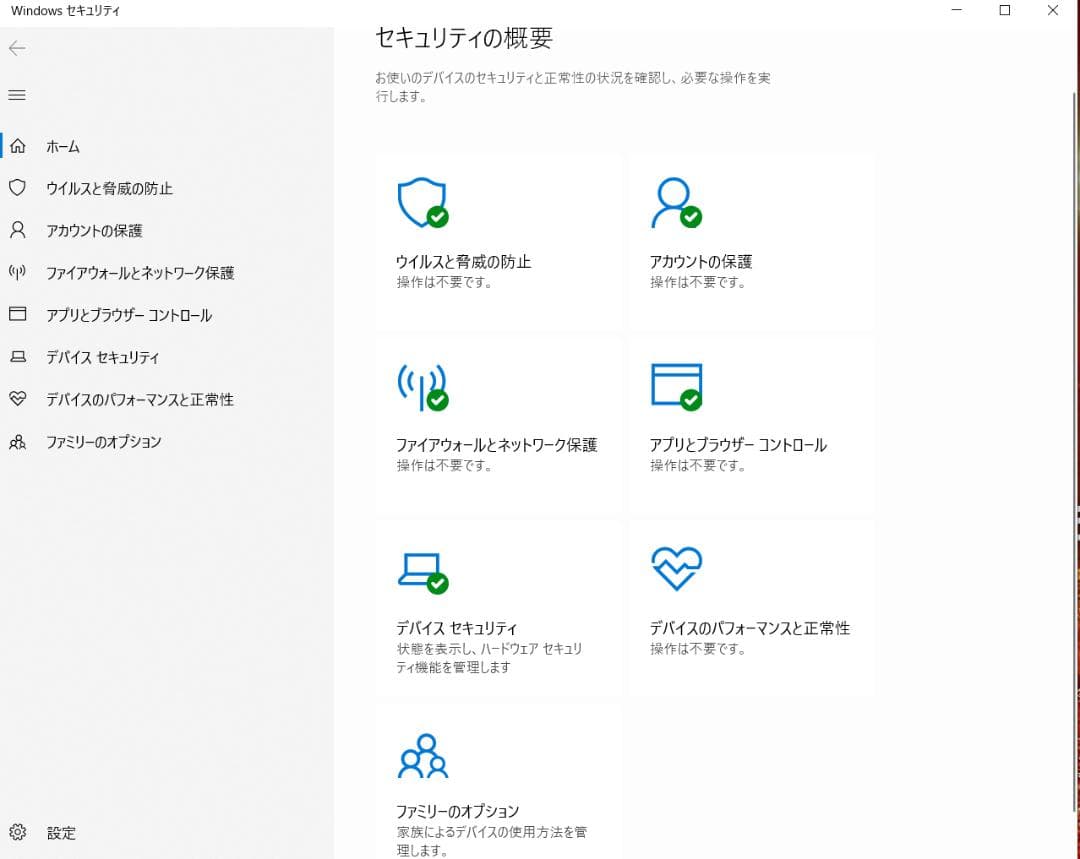This screenshot has height=859, width=1080.
Task: Open the デバイス セキュリティ tile title
Action: point(456,628)
